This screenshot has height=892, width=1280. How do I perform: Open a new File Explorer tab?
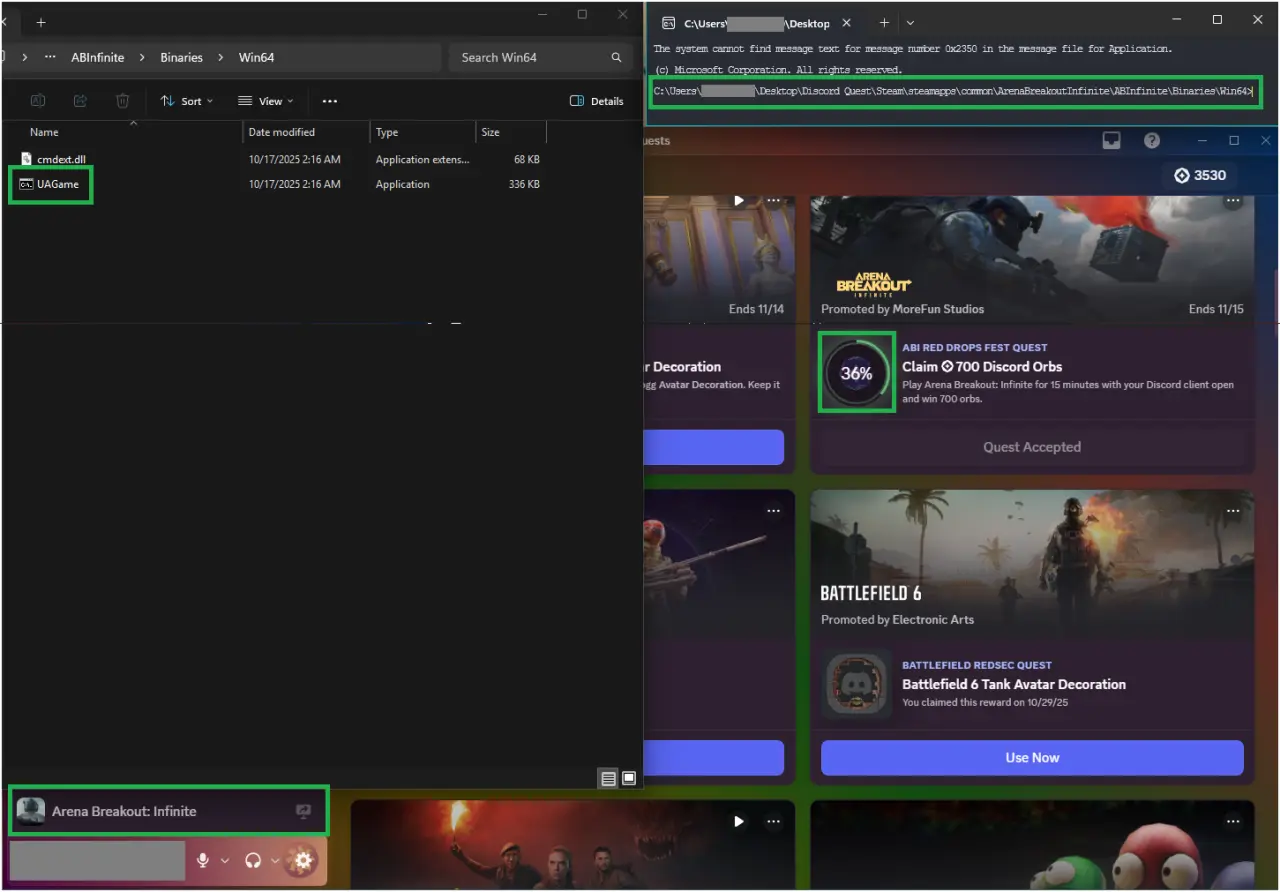coord(41,21)
